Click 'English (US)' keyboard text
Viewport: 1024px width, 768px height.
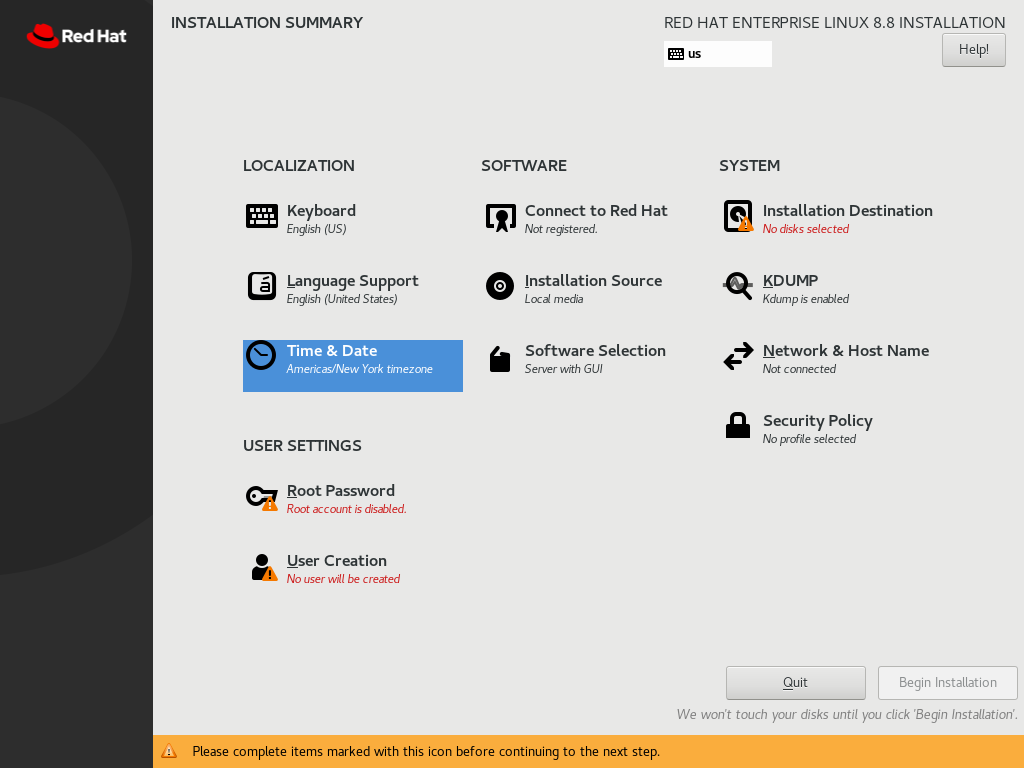click(317, 229)
